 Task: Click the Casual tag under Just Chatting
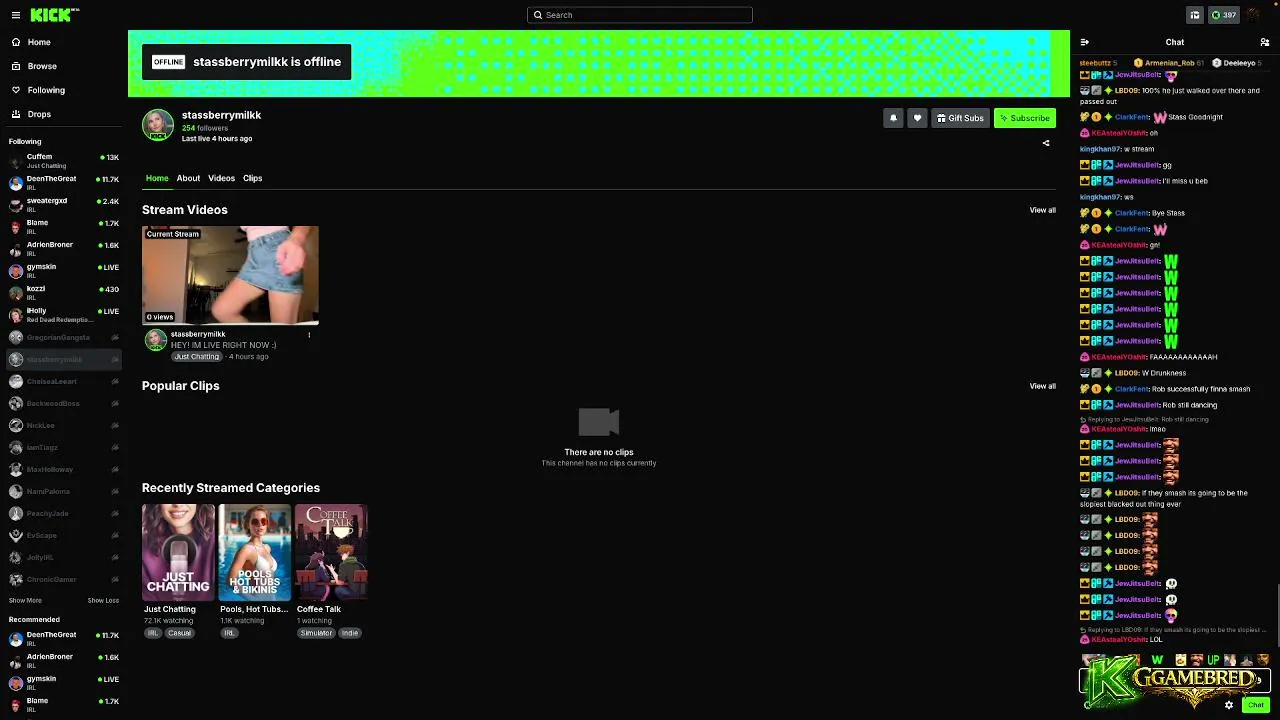[180, 633]
